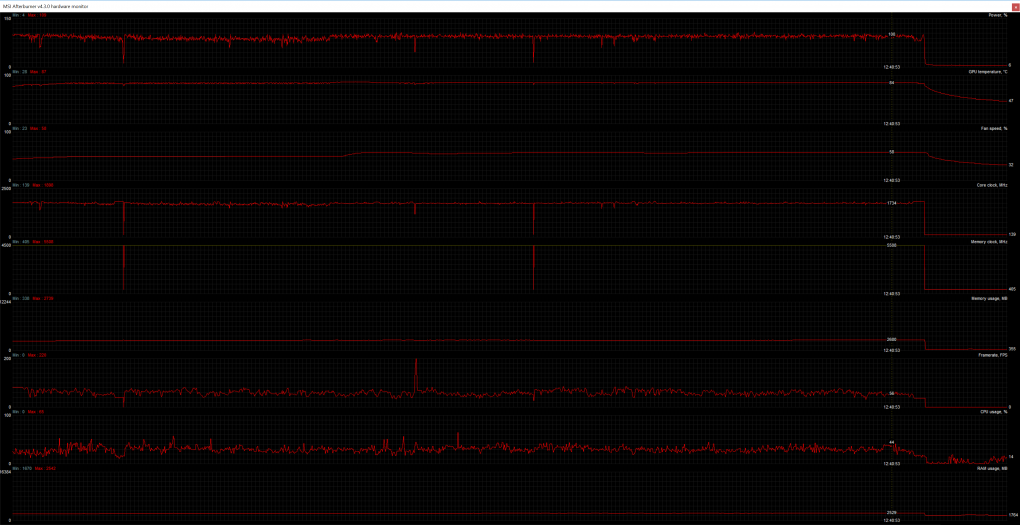Screen dimensions: 1020x525
Task: Click current value 139 on Core clock graph
Action: point(1012,234)
